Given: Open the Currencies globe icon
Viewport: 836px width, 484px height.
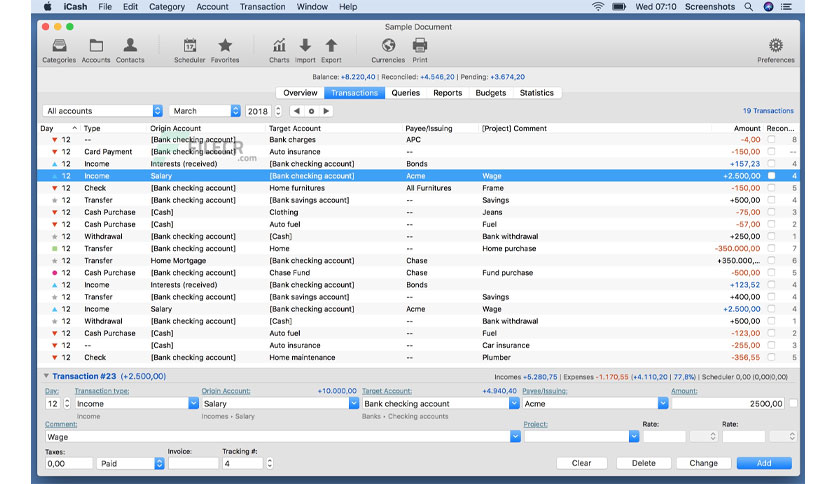Looking at the screenshot, I should (388, 46).
